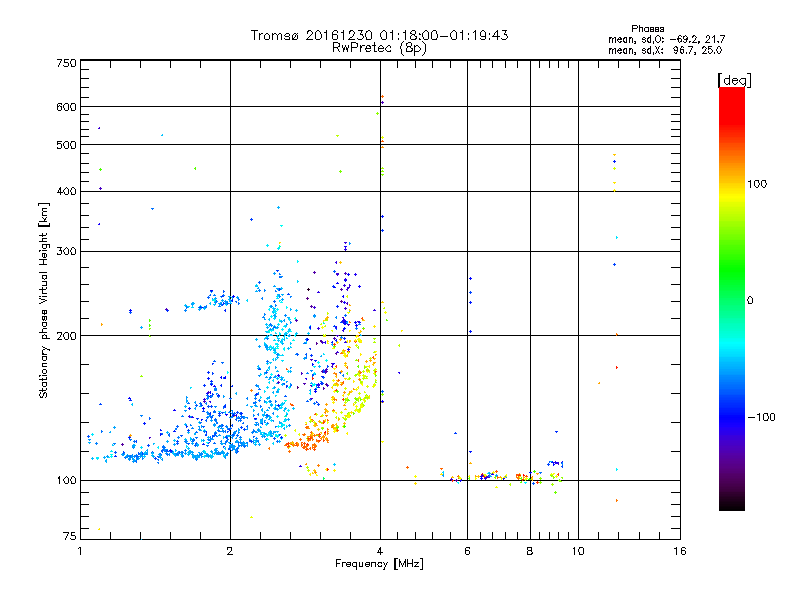This screenshot has width=800, height=600.
Task: Click the colorbar tick label '100'
Action: point(757,184)
